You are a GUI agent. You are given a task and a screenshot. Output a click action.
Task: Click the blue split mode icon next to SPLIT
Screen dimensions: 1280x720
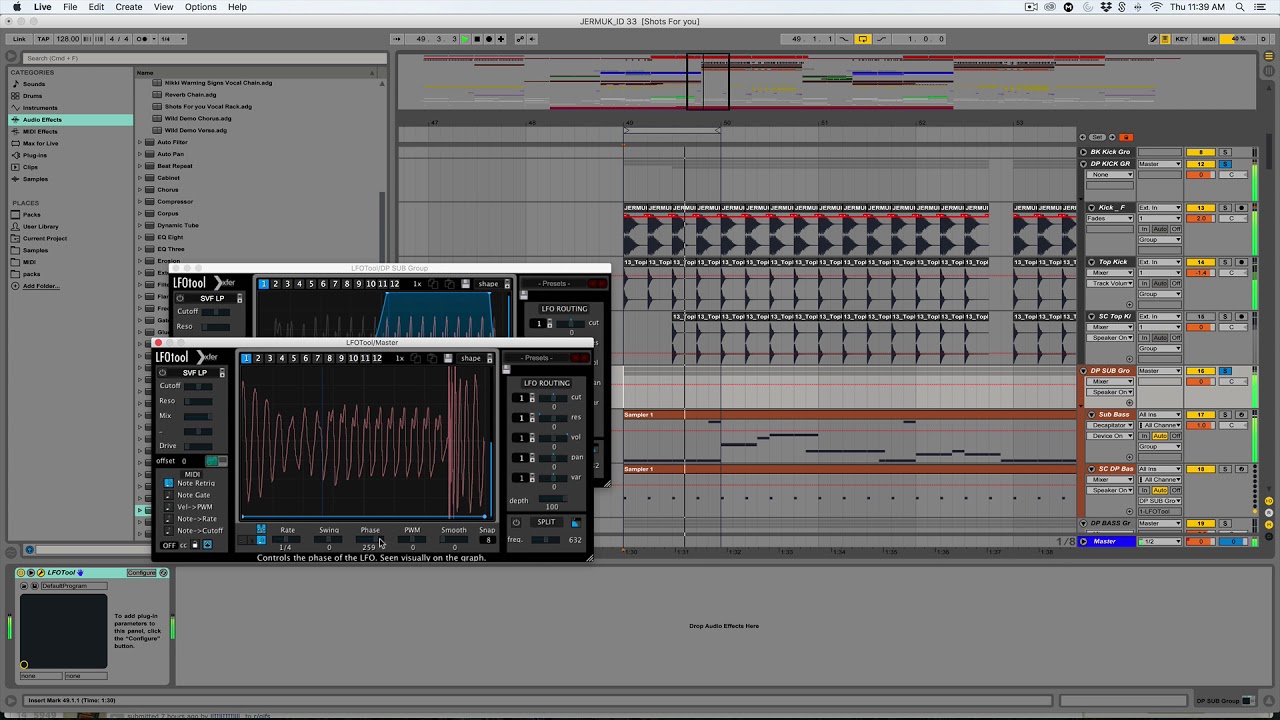pyautogui.click(x=576, y=522)
